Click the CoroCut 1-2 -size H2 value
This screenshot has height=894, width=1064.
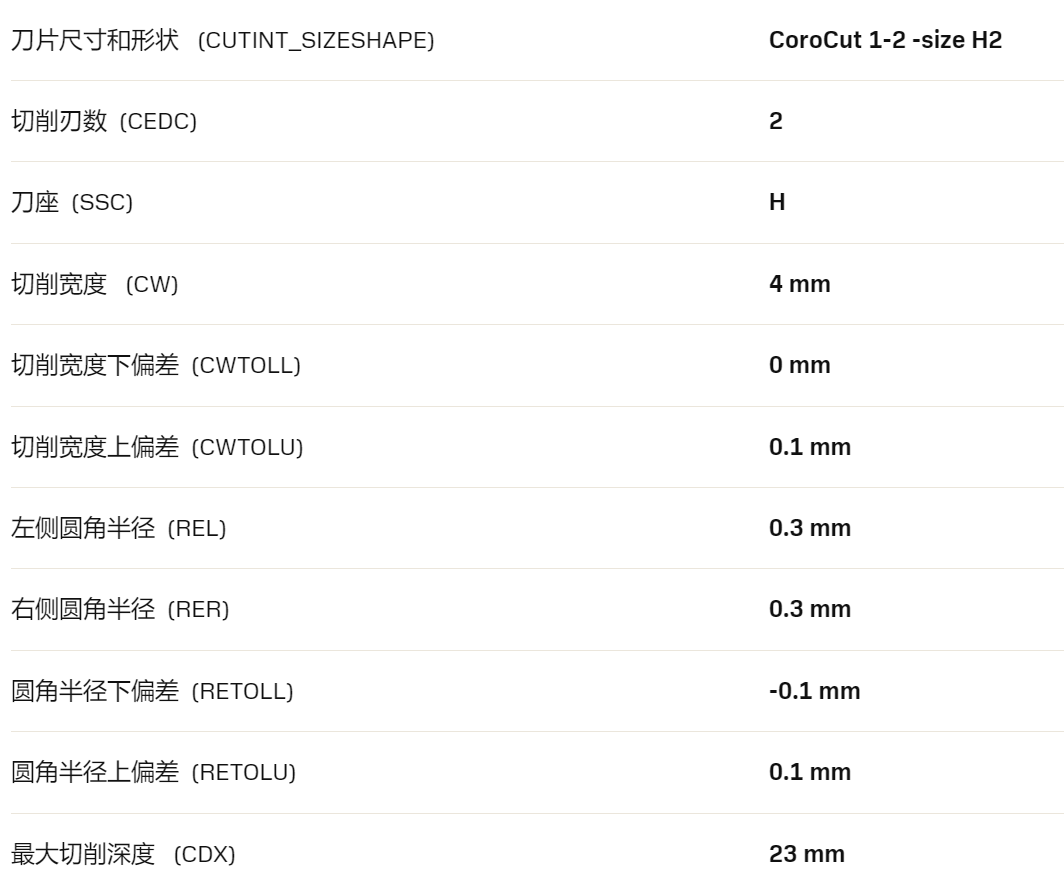coord(886,40)
